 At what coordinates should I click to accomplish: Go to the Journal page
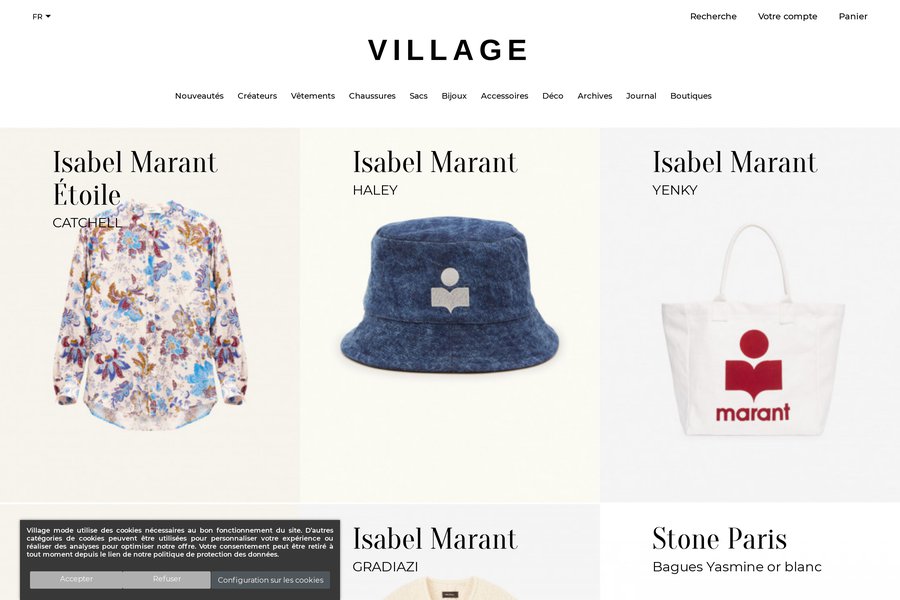click(x=641, y=96)
